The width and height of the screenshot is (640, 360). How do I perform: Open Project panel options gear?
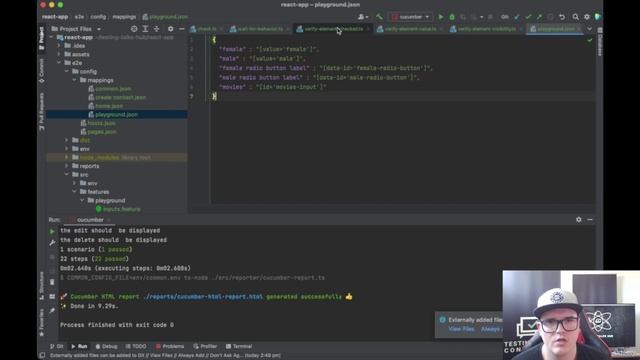(x=171, y=29)
